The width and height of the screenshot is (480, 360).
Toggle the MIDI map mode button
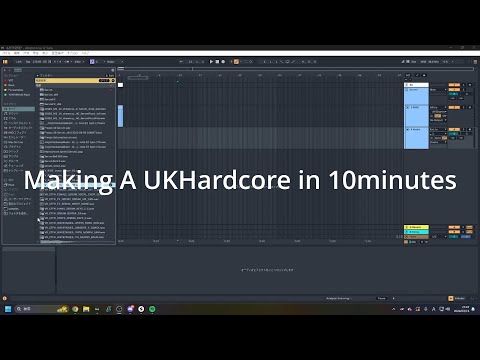[423, 62]
